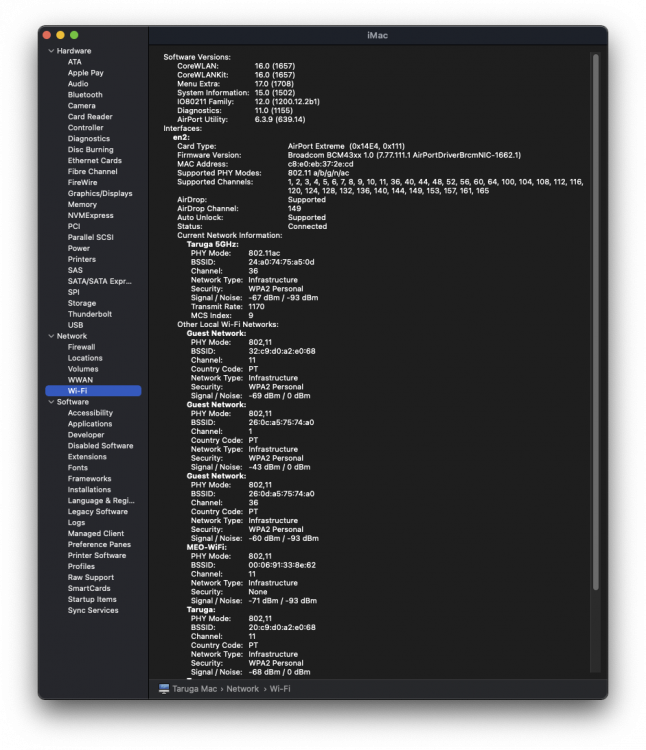Select Disabled Software entry
Screen dimensions: 646x750
(x=100, y=446)
